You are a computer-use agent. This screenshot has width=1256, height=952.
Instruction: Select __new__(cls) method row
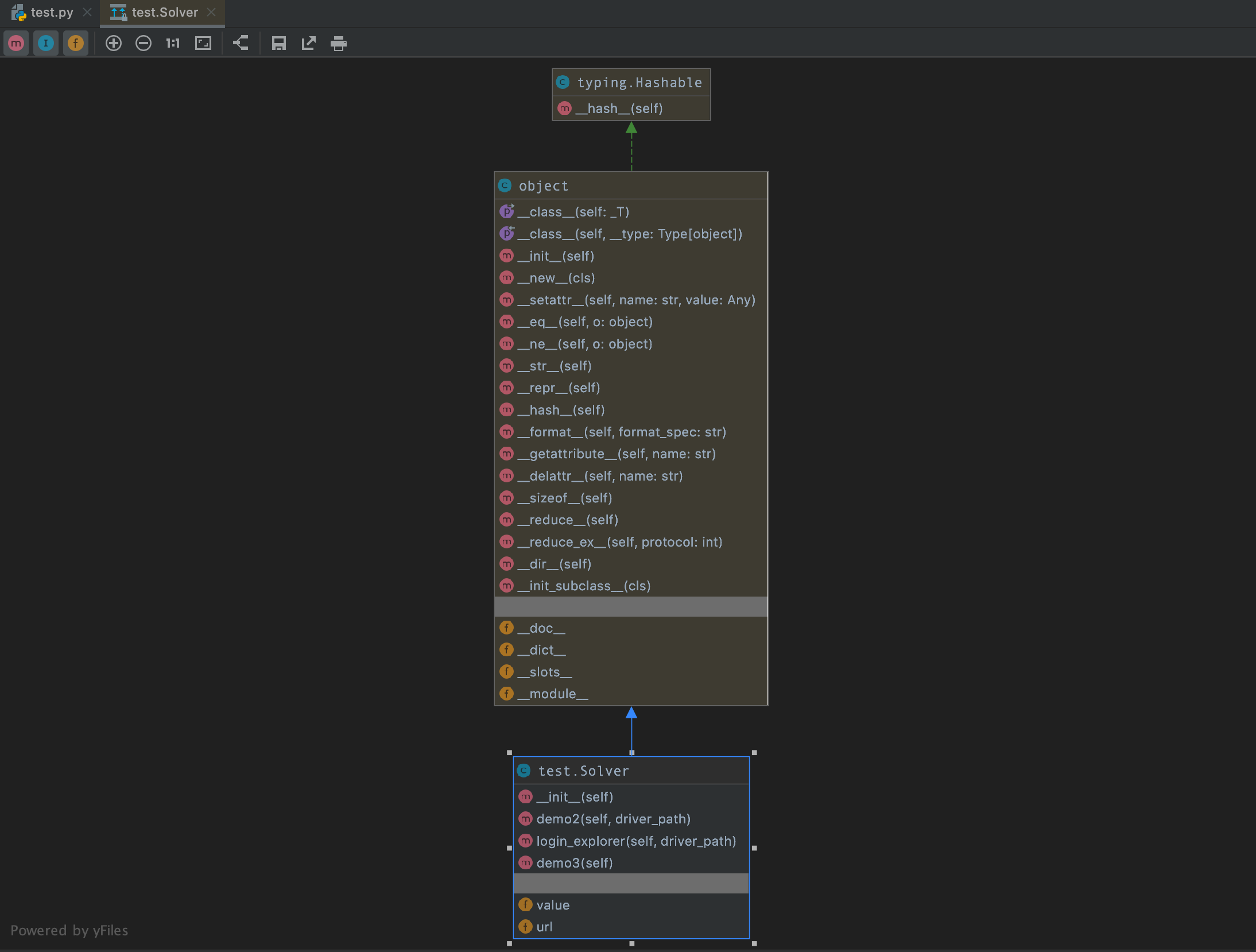tap(631, 278)
